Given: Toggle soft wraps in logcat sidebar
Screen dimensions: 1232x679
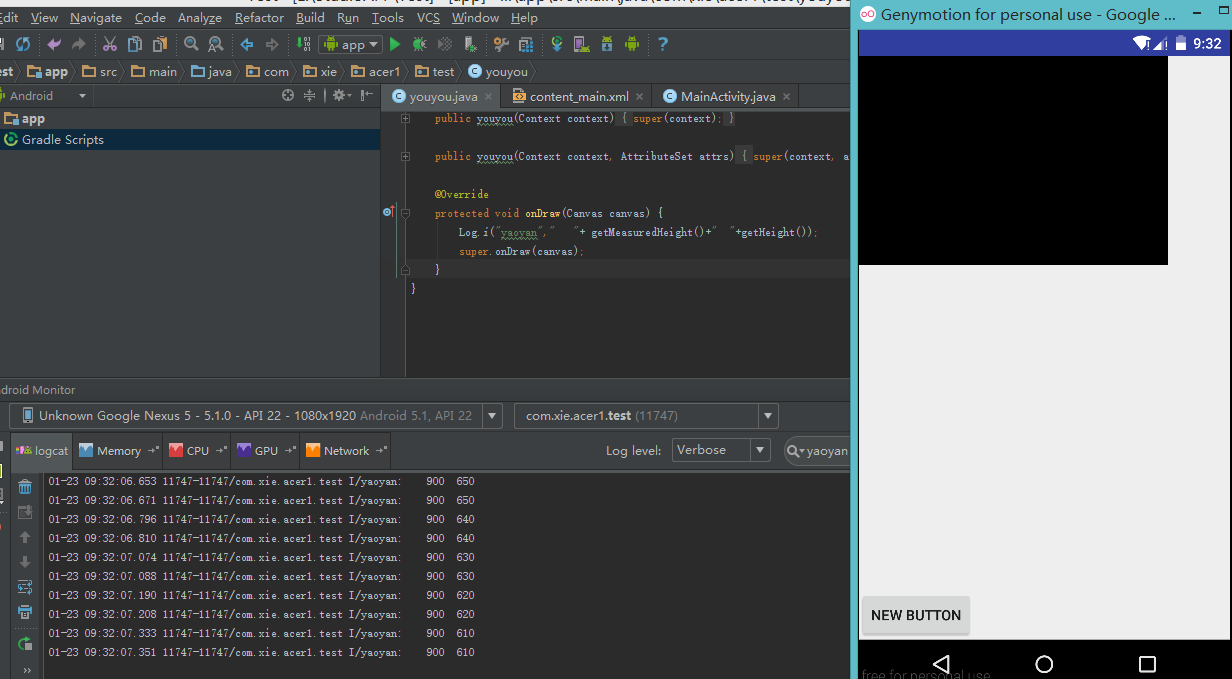Looking at the screenshot, I should 25,587.
